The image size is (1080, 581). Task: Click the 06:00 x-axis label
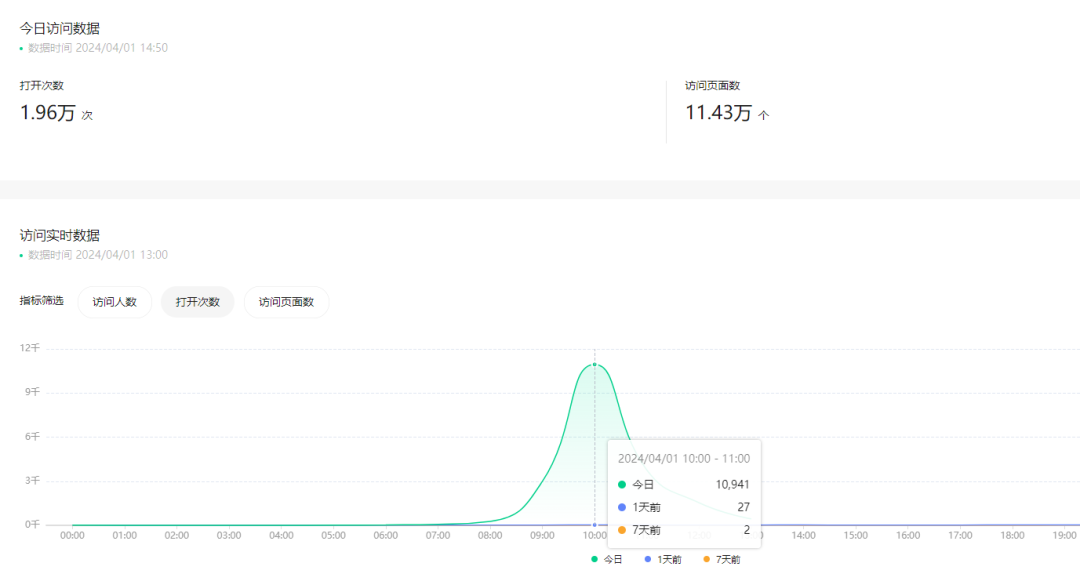pos(386,536)
